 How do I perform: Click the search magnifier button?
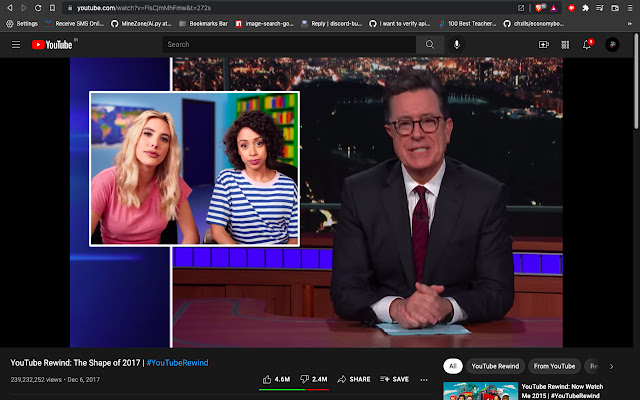coord(430,44)
